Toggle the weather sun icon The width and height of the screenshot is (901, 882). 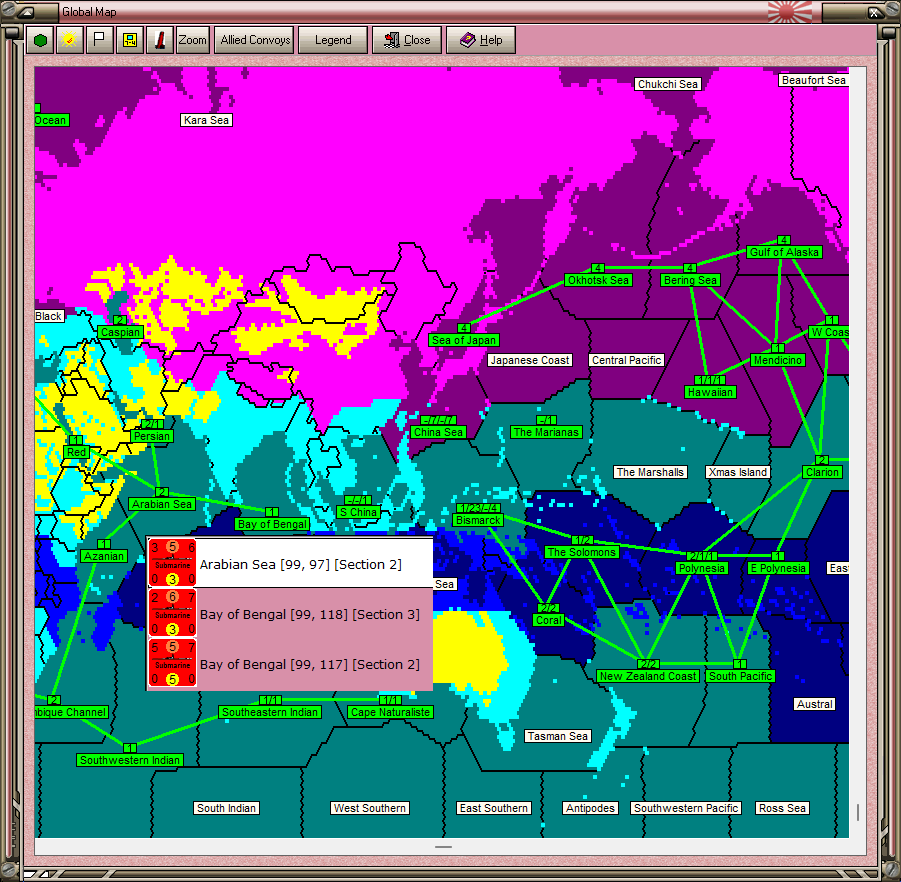pyautogui.click(x=70, y=40)
